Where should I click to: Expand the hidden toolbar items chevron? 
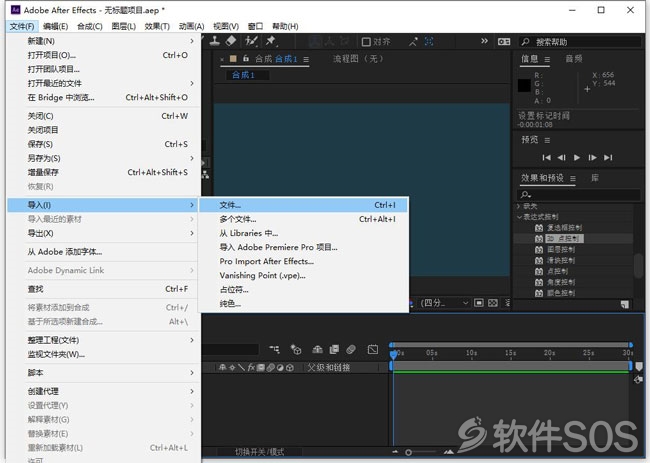click(484, 41)
